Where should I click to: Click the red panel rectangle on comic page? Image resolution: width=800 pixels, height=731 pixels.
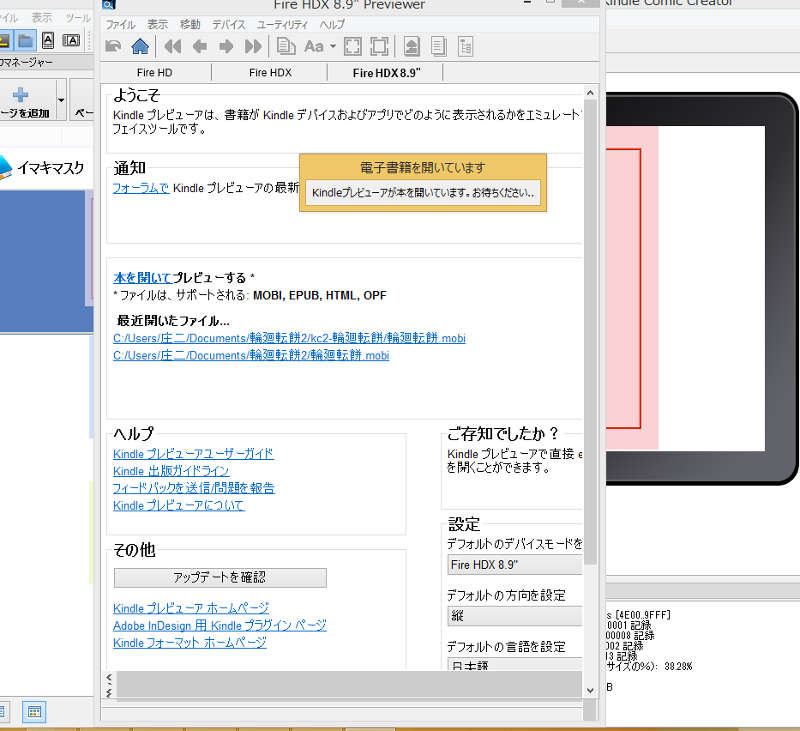pos(623,288)
